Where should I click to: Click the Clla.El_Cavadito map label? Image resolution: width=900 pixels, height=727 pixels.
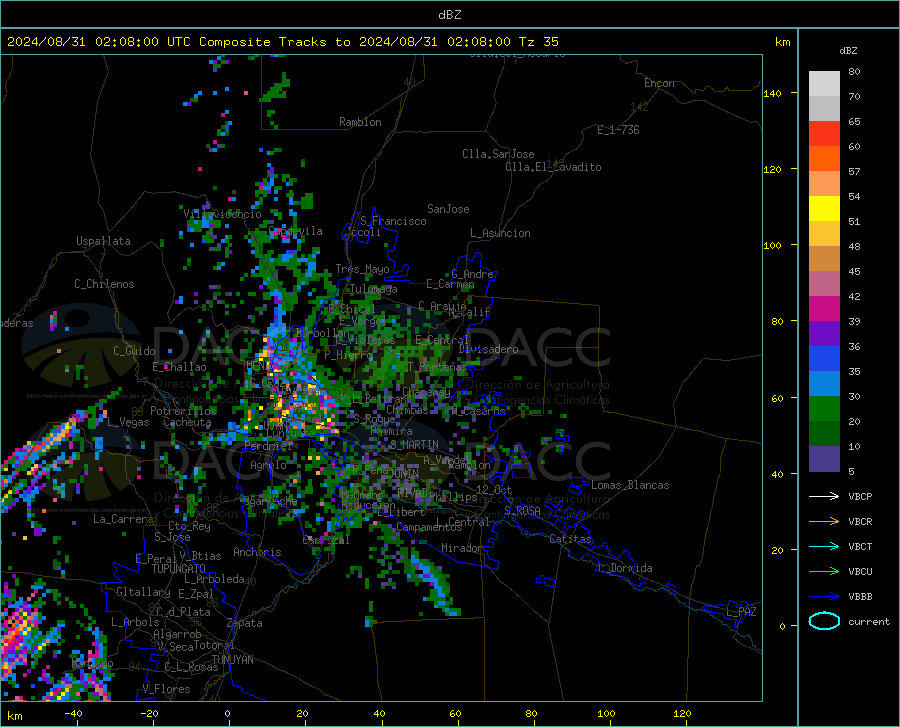[553, 167]
